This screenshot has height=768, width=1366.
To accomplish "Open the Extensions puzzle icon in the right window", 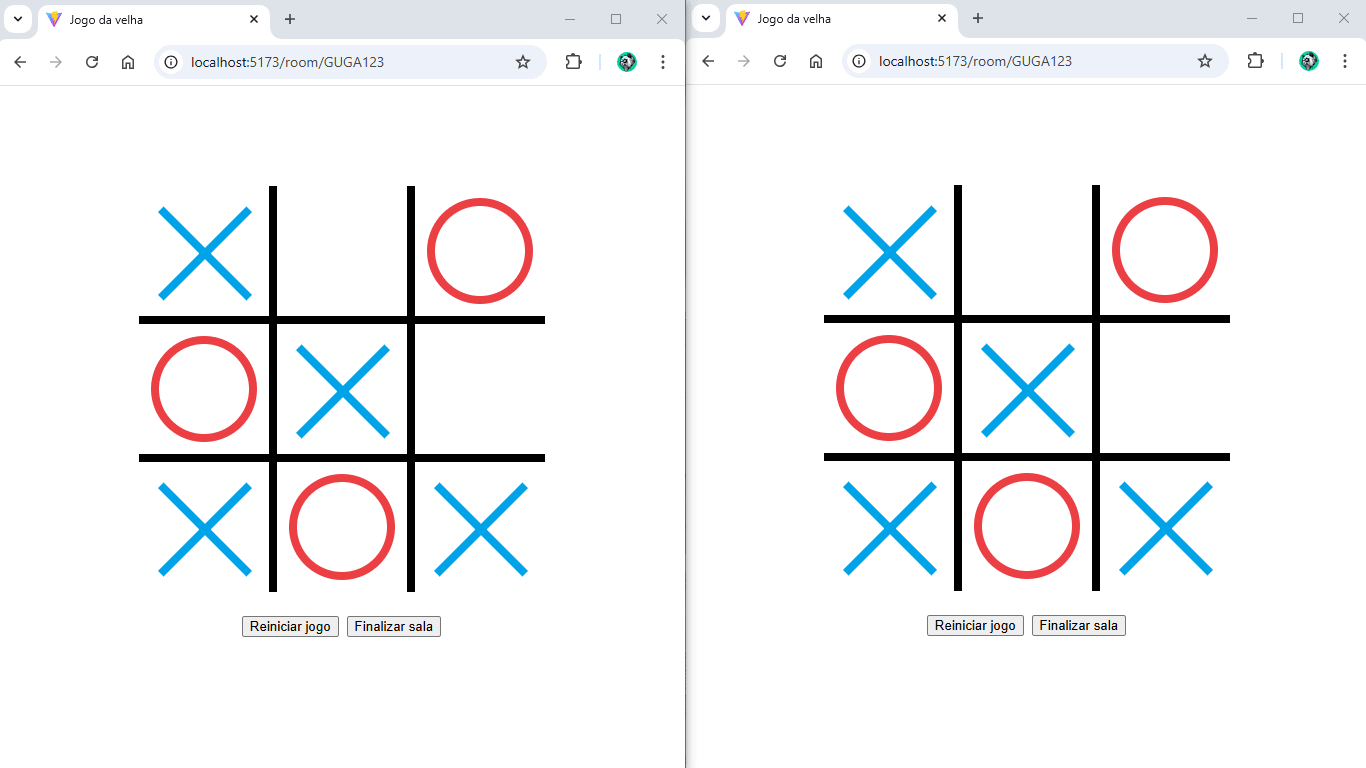I will tap(1255, 62).
